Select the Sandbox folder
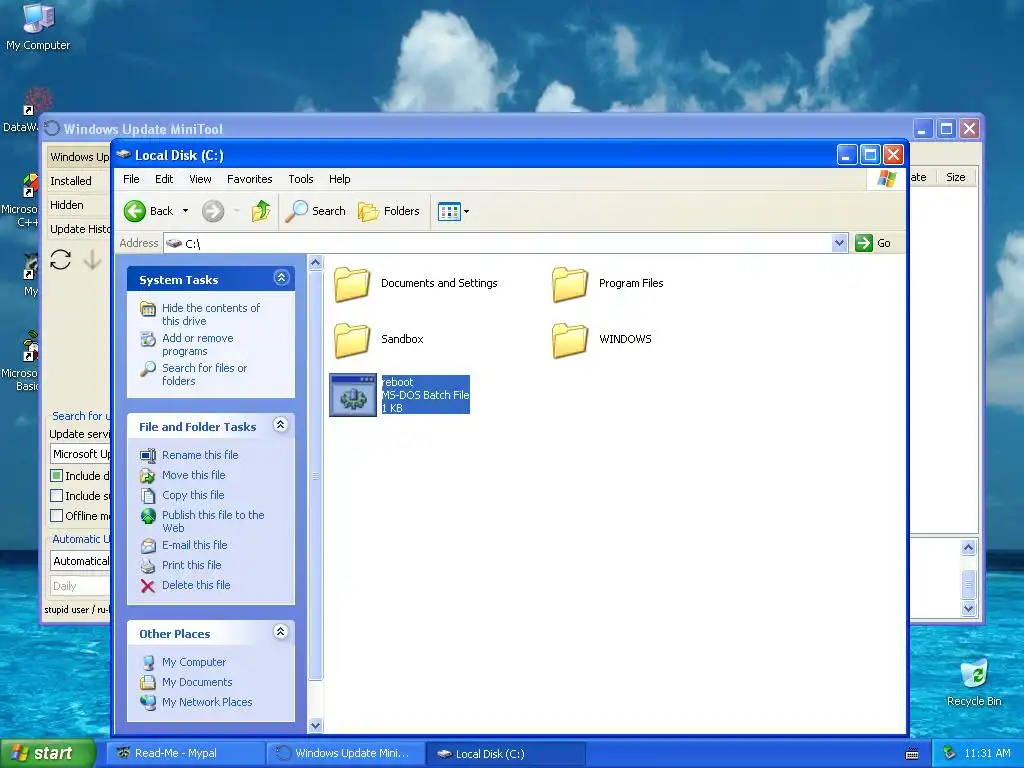The height and width of the screenshot is (768, 1024). point(378,340)
